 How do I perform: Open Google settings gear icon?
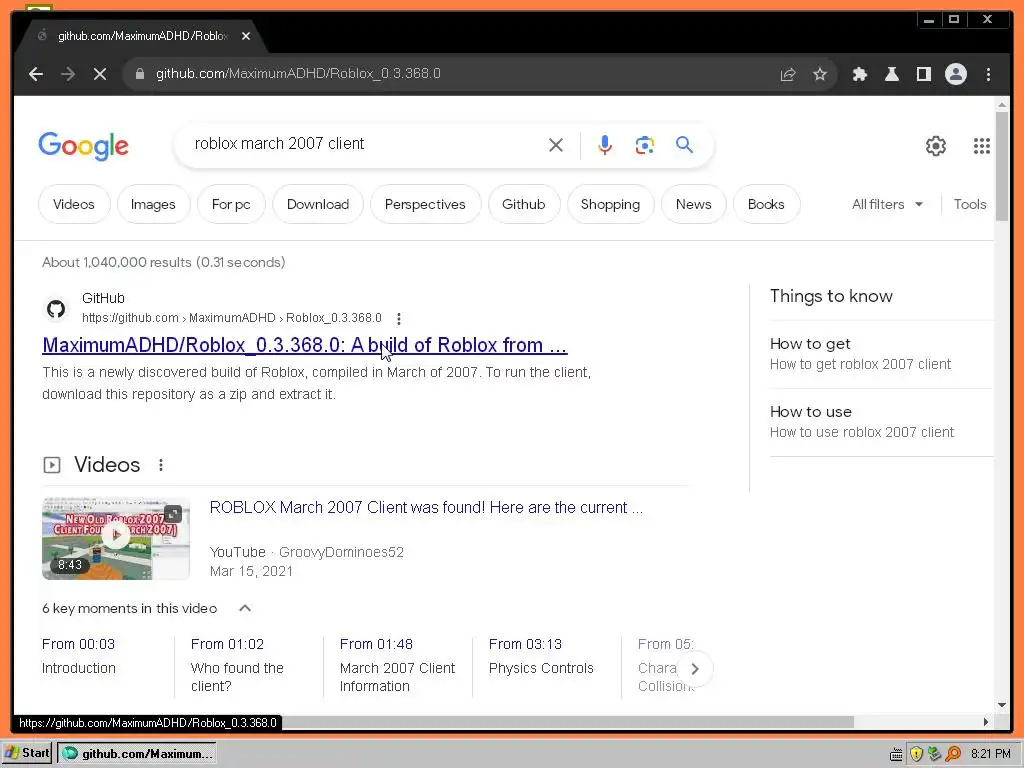tap(936, 146)
